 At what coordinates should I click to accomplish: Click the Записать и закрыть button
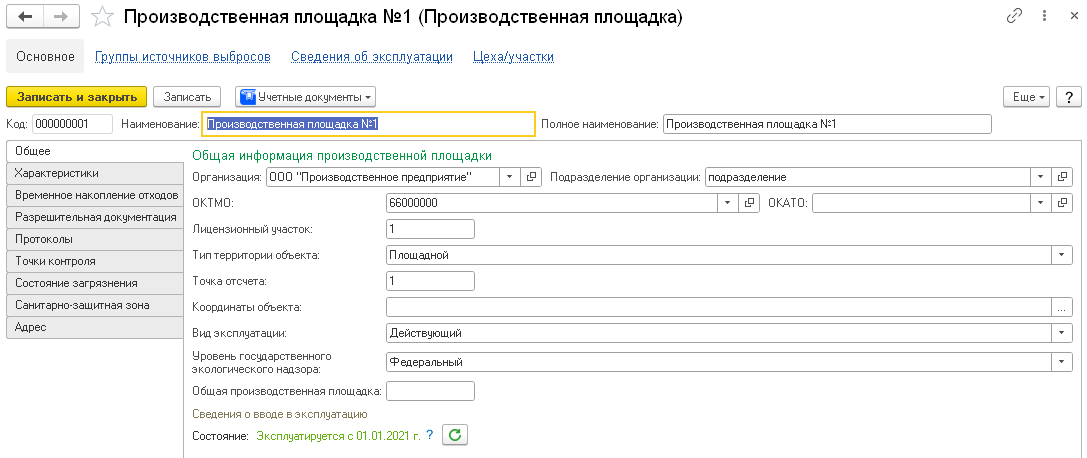[77, 97]
